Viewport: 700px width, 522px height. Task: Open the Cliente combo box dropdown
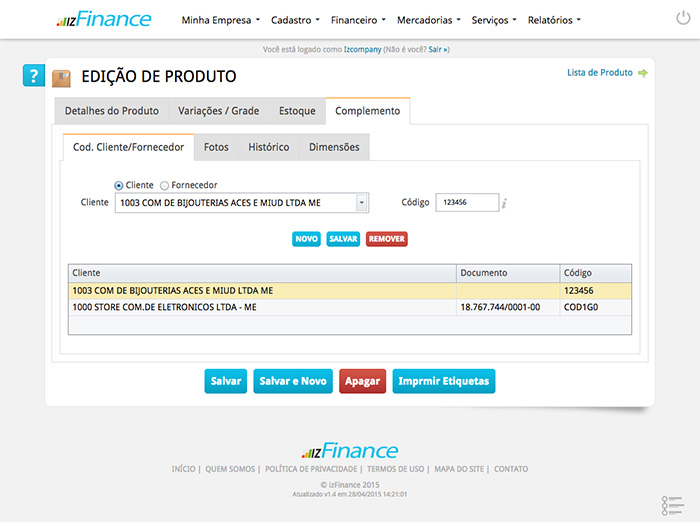[x=362, y=202]
